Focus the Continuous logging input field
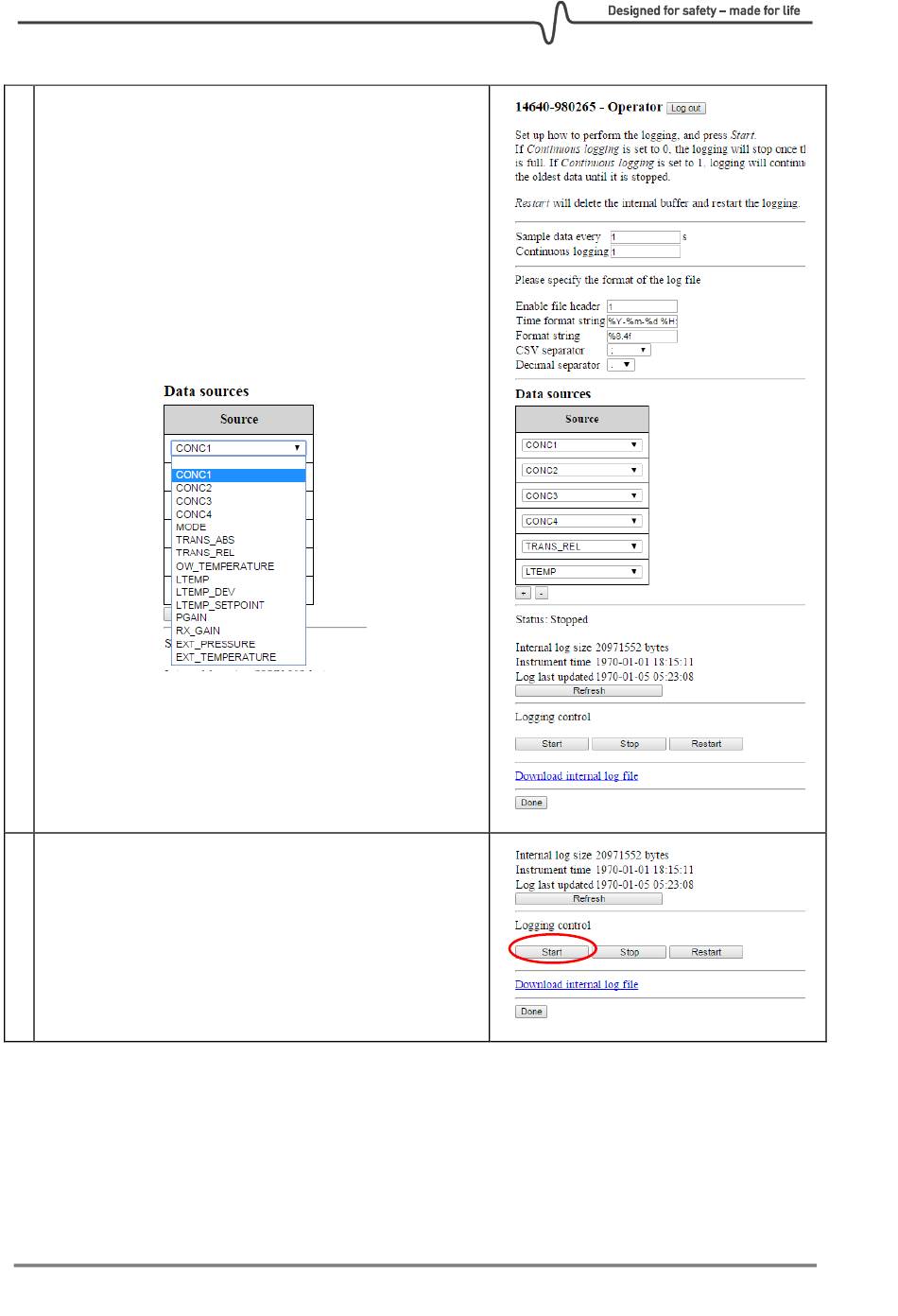Viewport: 898px width, 1316px height. point(645,252)
